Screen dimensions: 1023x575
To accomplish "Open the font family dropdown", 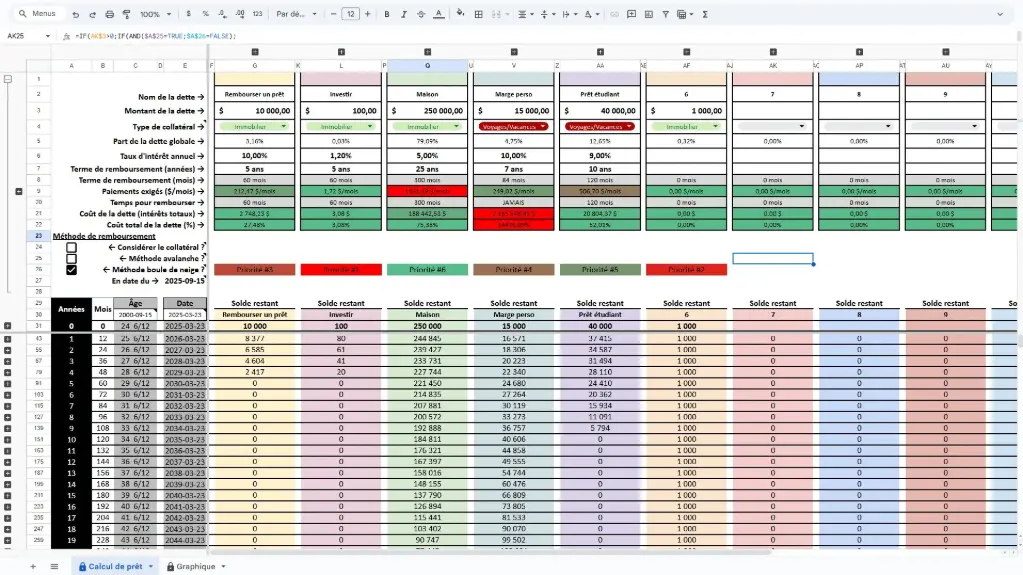I will pos(296,14).
